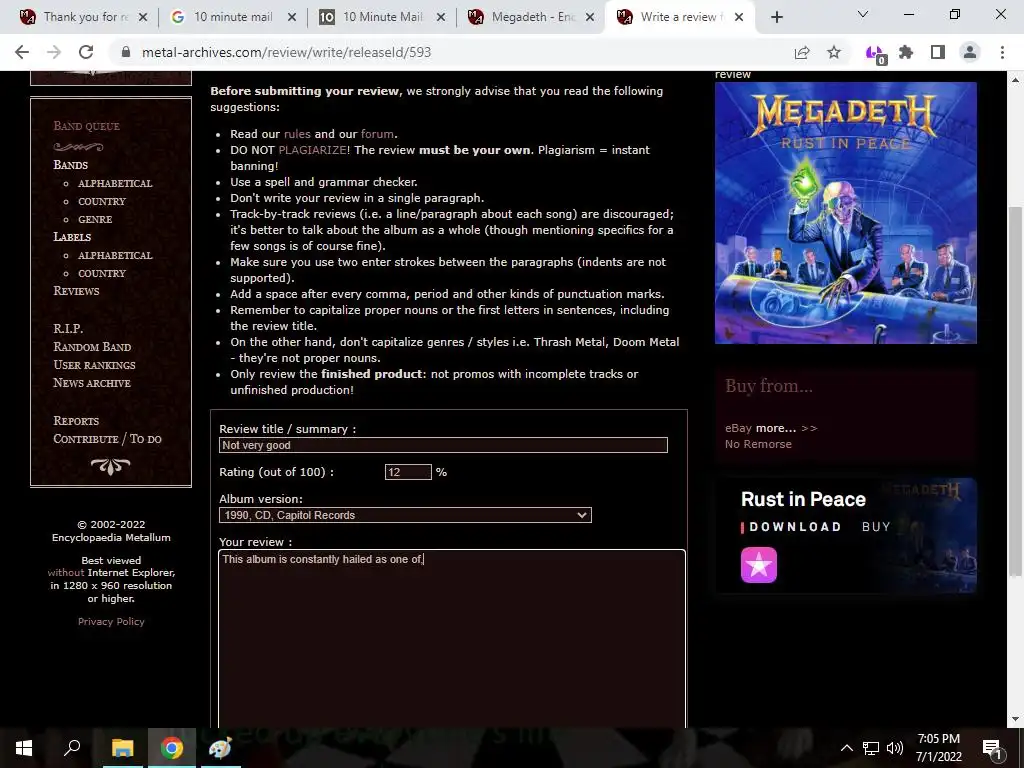
Task: Browse Bands by Country
Action: [102, 202]
